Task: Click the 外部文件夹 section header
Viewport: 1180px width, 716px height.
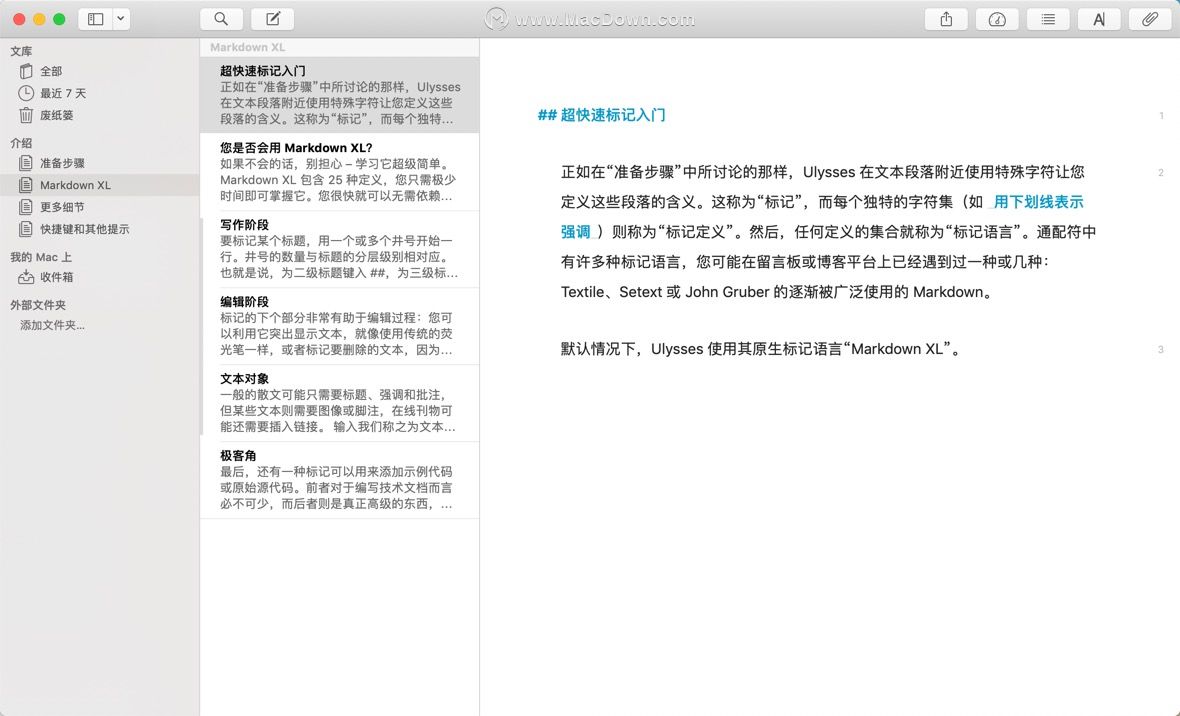Action: [x=38, y=305]
